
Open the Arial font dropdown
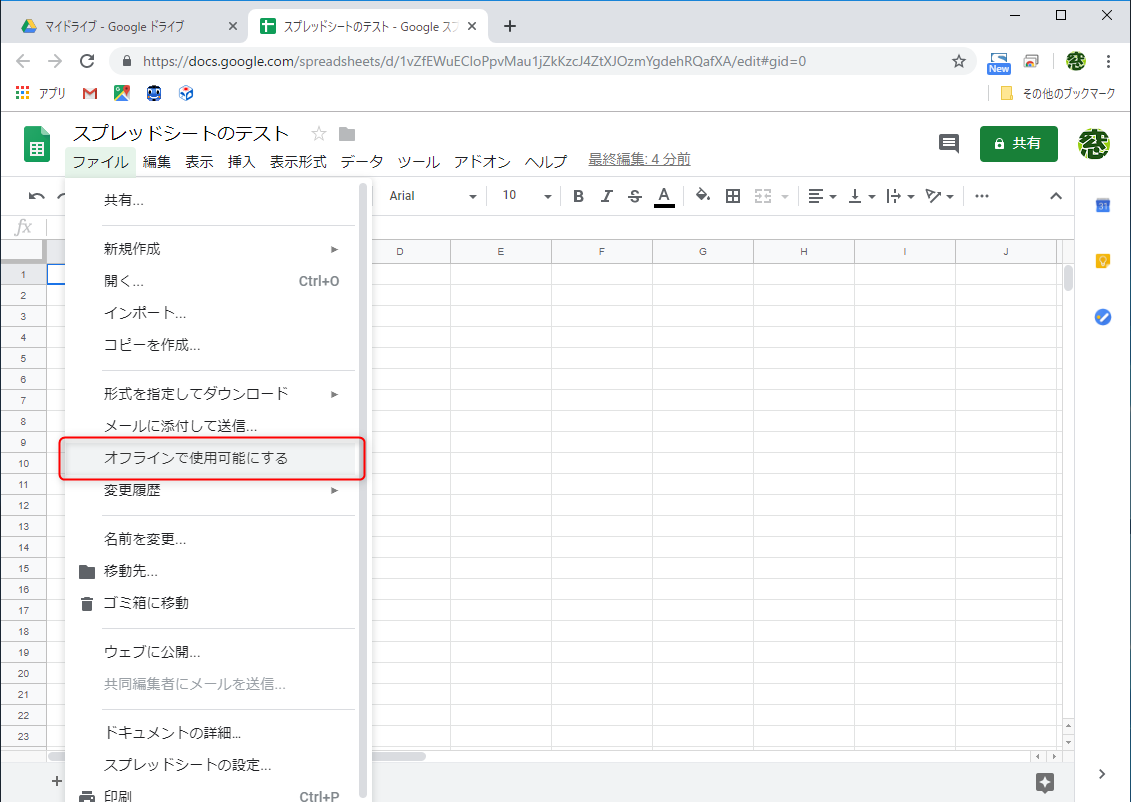[430, 195]
